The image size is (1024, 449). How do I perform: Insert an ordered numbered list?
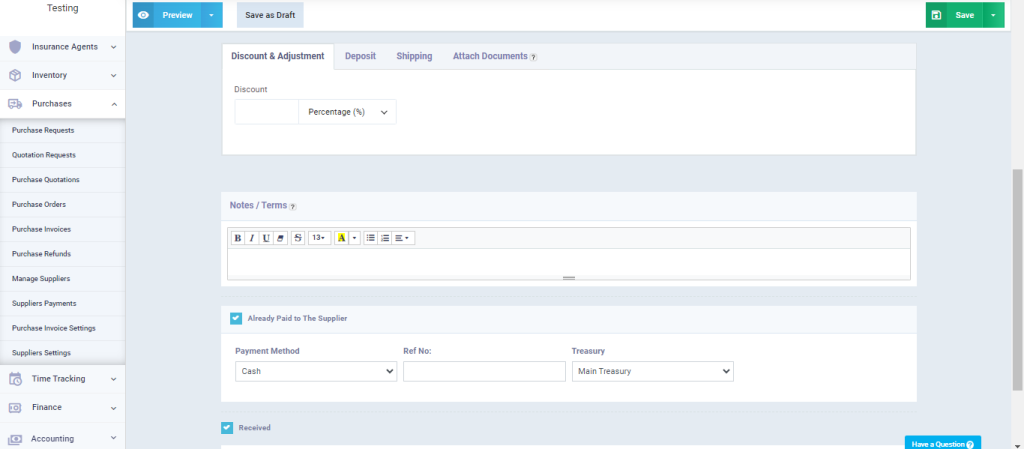coord(385,238)
